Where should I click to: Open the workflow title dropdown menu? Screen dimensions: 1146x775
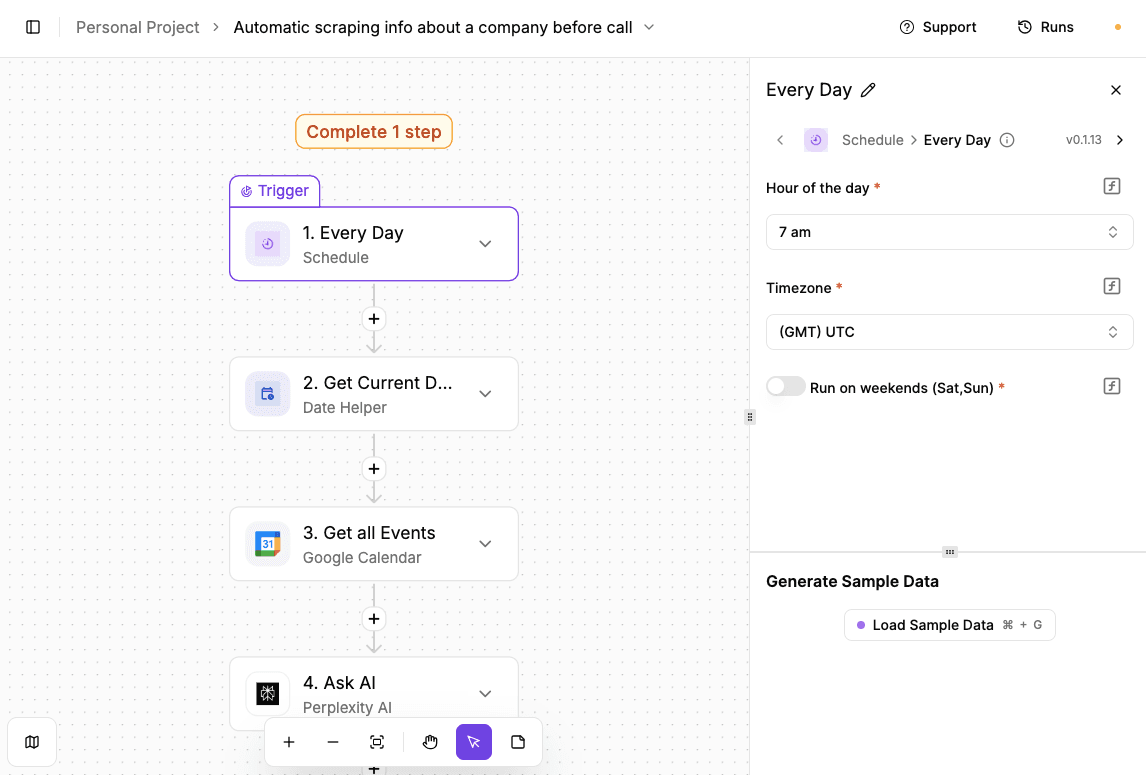point(650,27)
